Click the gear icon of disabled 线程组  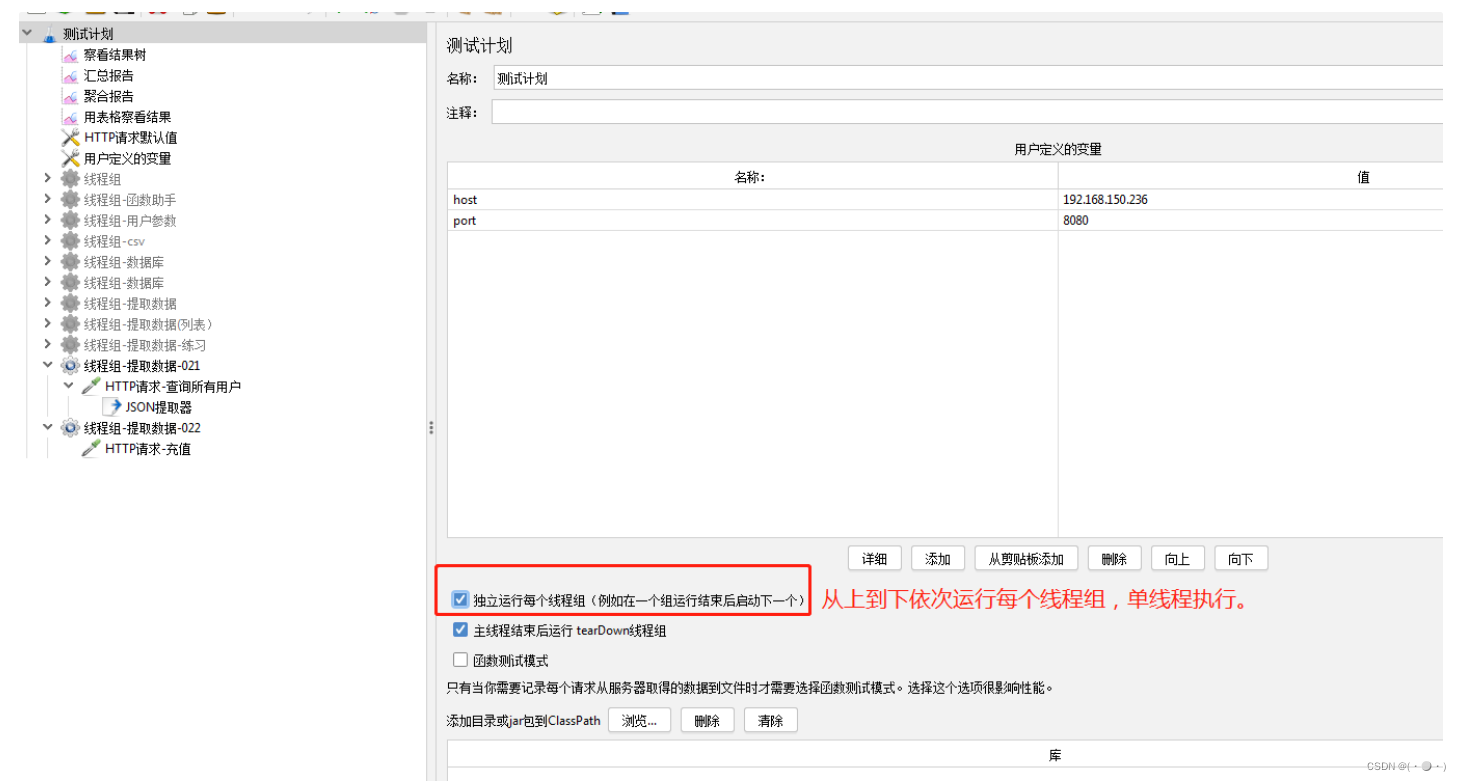point(70,179)
